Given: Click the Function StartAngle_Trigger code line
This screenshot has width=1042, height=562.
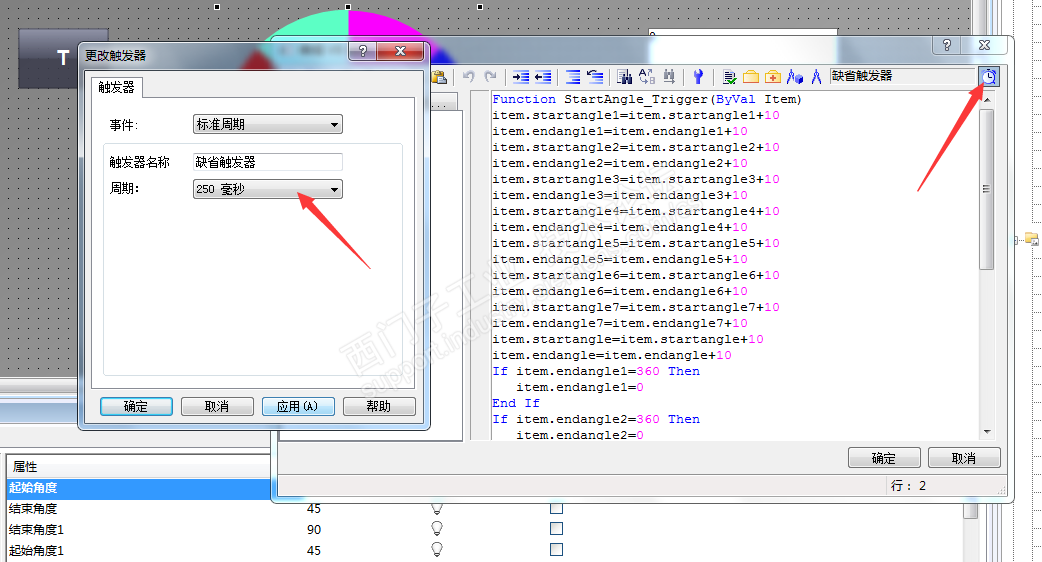Looking at the screenshot, I should click(x=647, y=99).
